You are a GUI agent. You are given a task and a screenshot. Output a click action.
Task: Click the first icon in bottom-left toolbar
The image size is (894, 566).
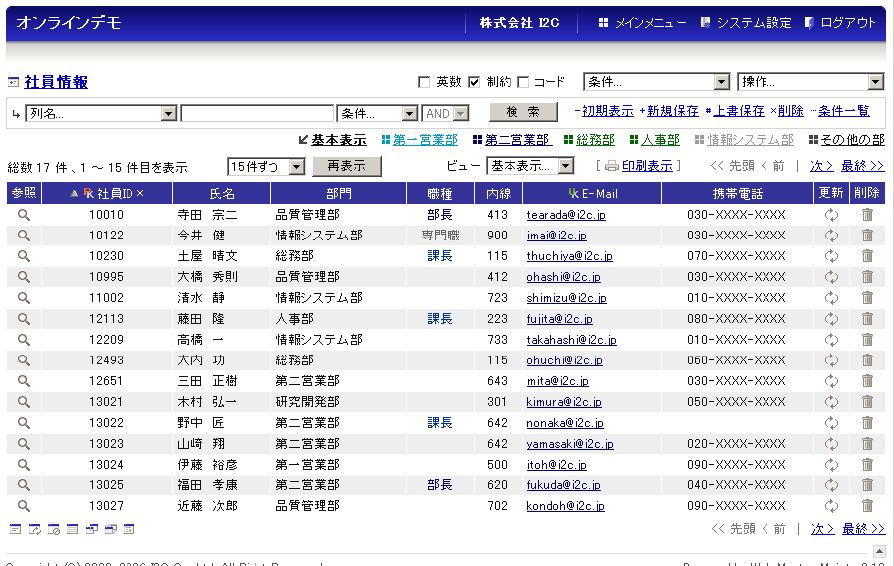(15, 529)
